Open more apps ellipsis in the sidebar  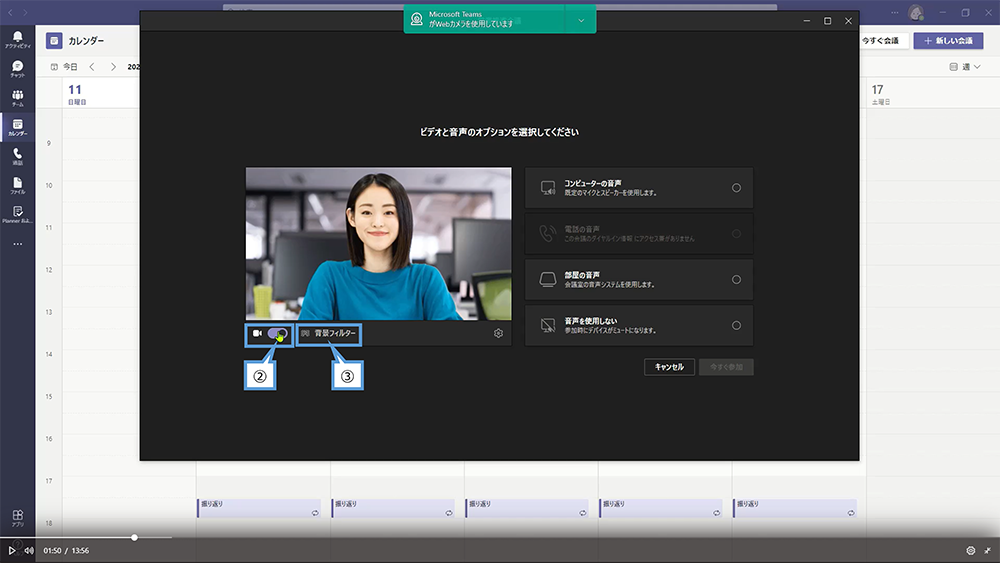pyautogui.click(x=17, y=244)
